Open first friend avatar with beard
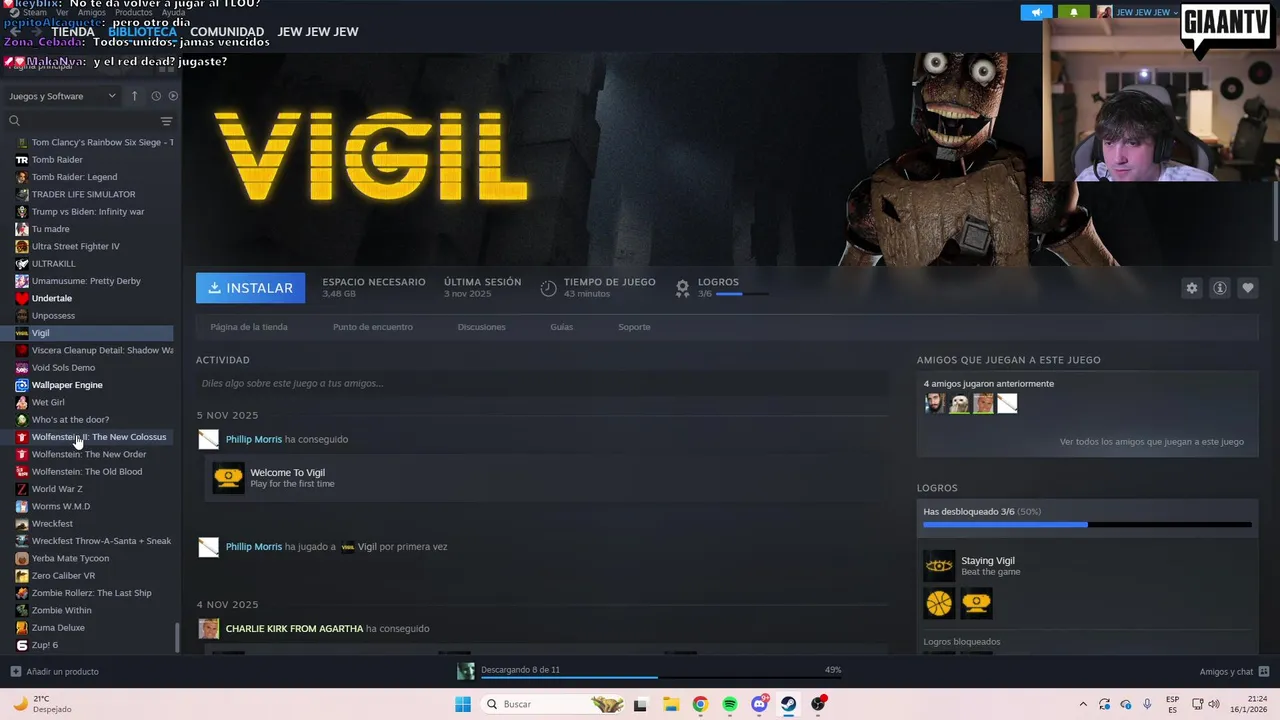 pos(934,403)
